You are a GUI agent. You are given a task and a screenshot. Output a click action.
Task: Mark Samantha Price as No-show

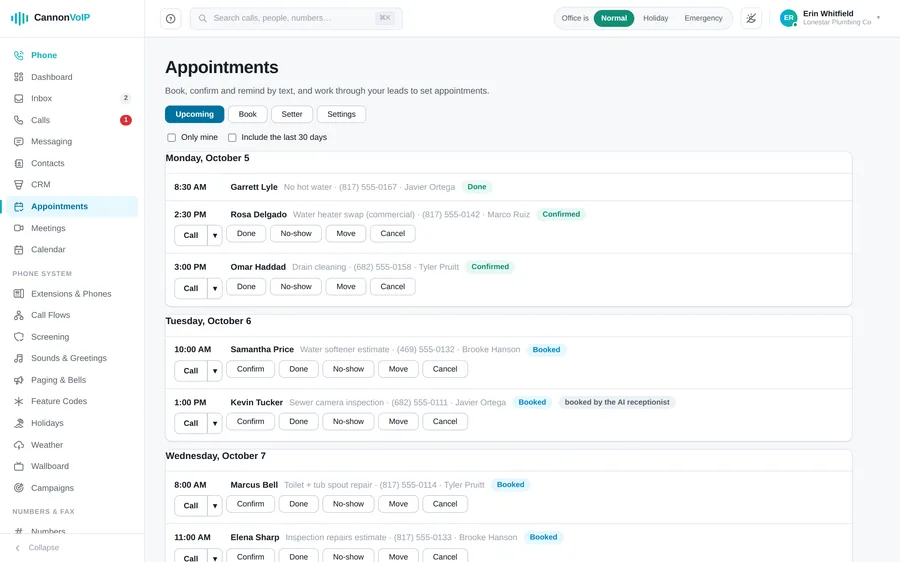348,369
